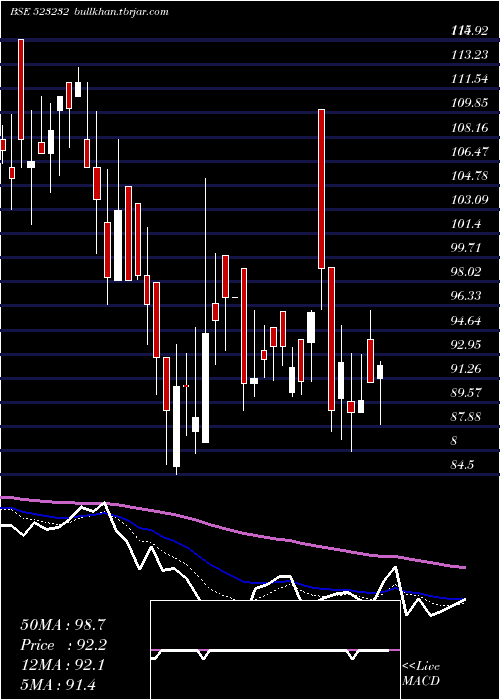Click the bullkhan.tbrjar.com site label

pos(121,12)
